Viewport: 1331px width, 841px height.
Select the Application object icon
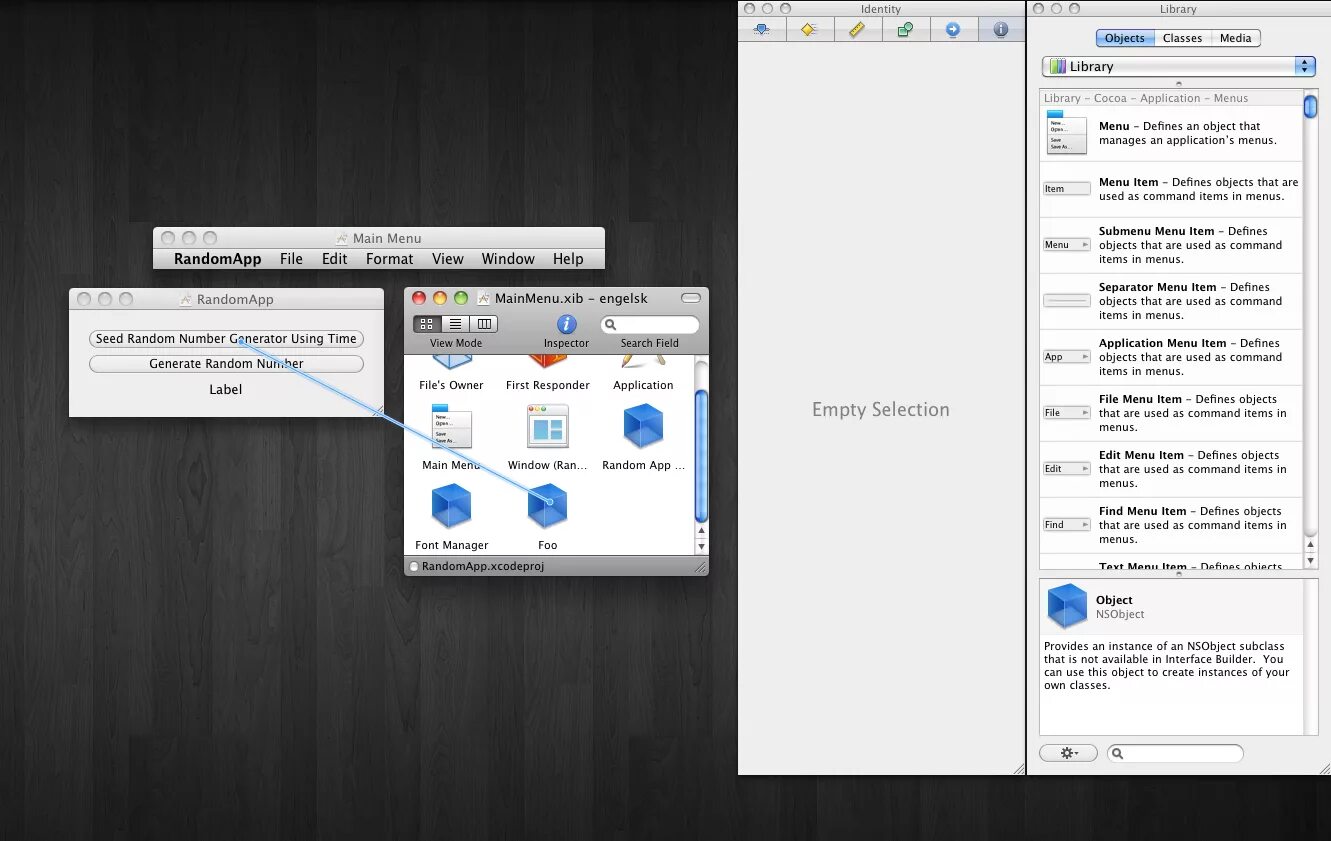pyautogui.click(x=643, y=364)
